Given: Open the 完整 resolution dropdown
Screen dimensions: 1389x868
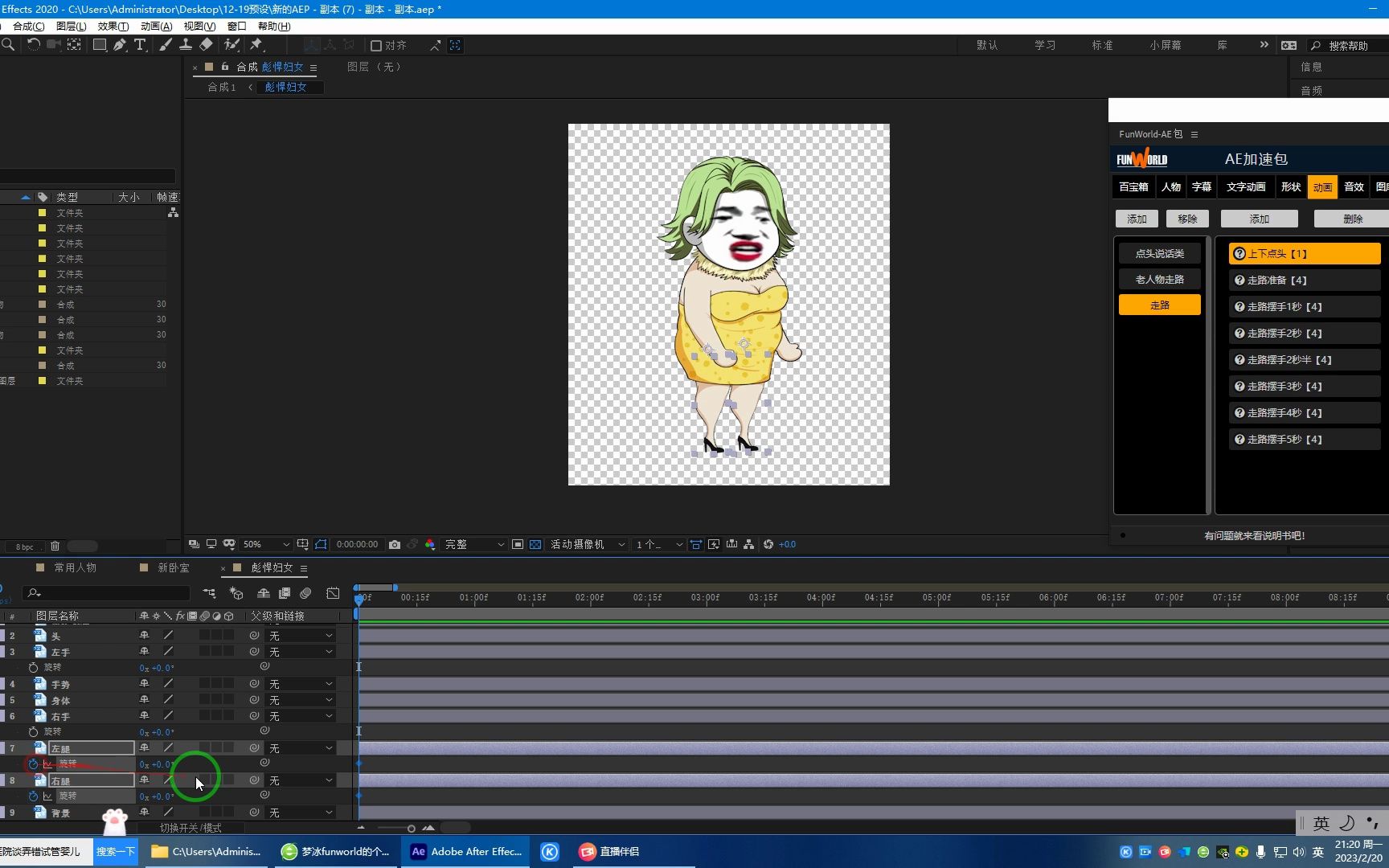Looking at the screenshot, I should click(474, 545).
